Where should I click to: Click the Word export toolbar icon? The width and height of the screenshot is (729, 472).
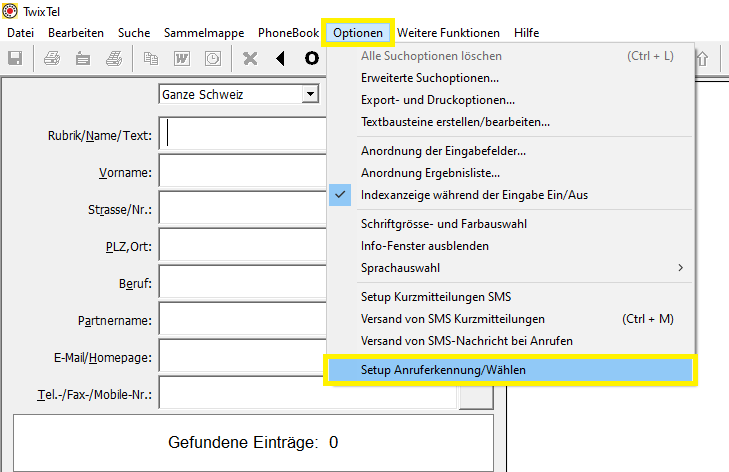182,58
